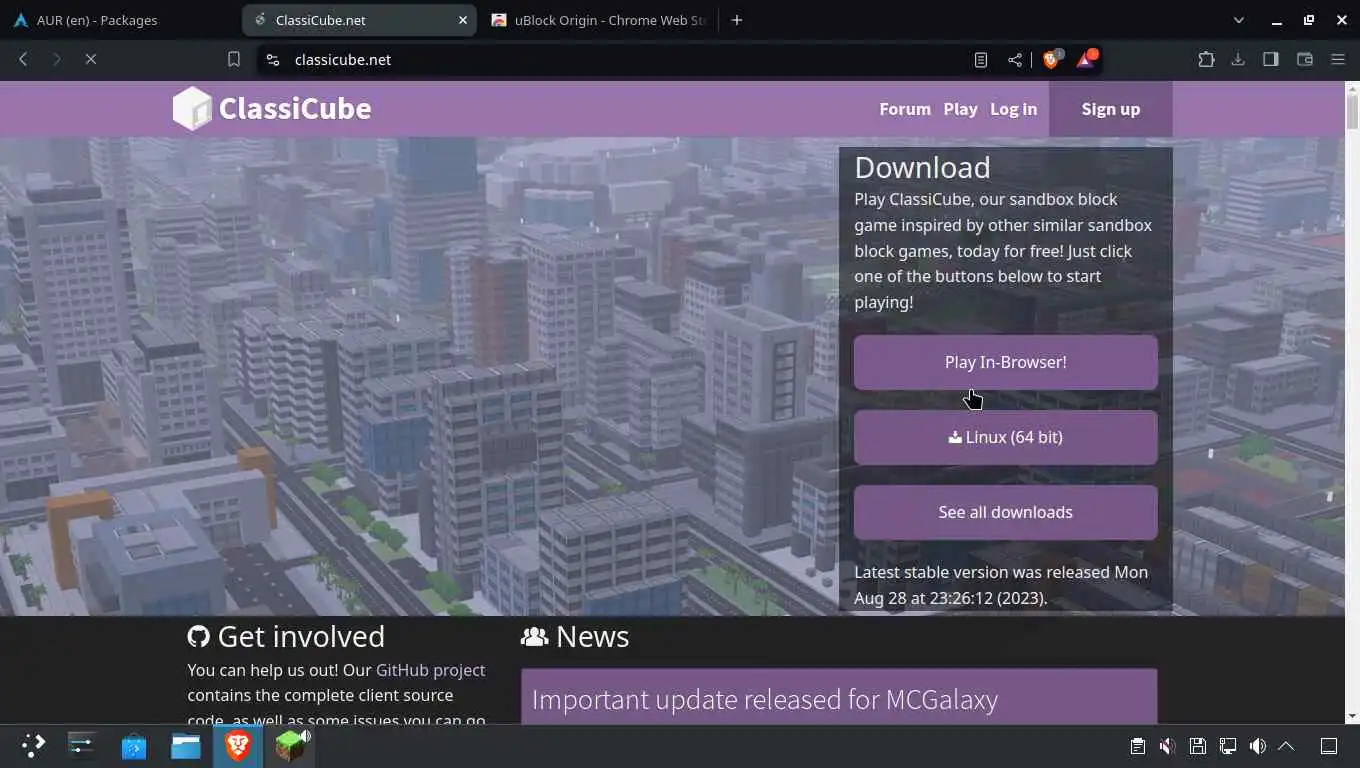
Task: Click the ClassiCube site title text
Action: tap(295, 108)
